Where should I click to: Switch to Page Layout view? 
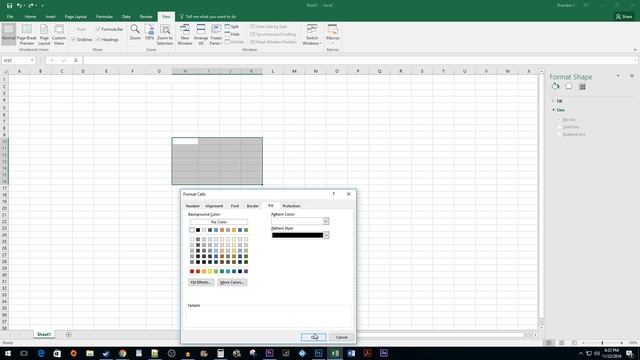44,34
